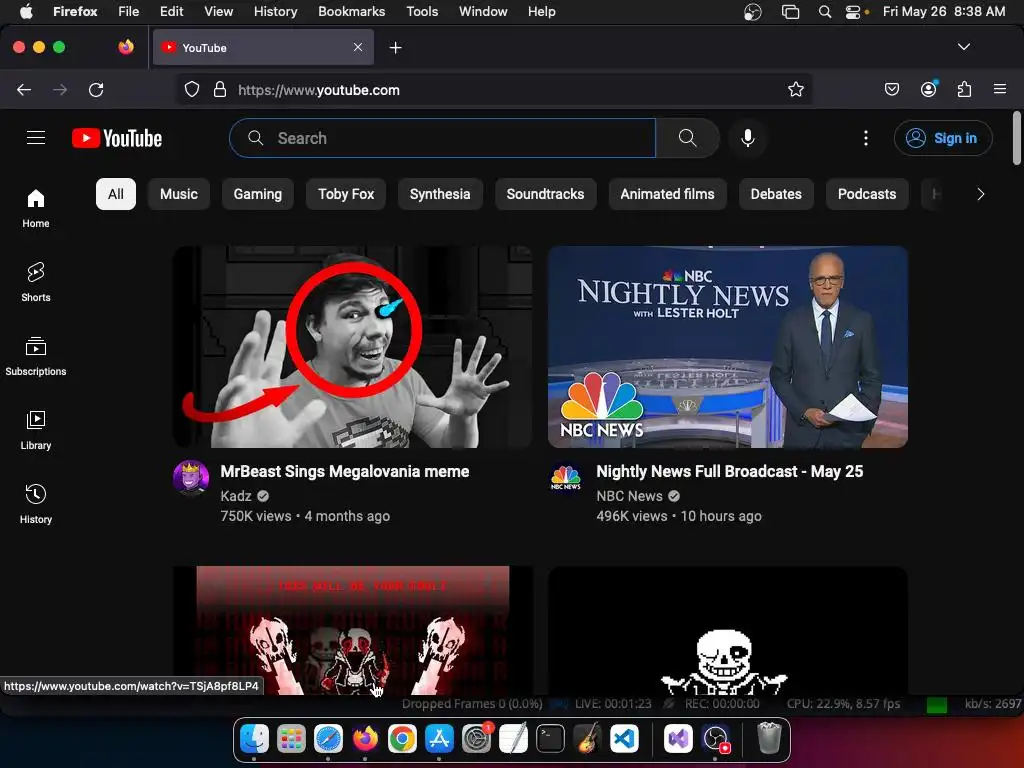Open Safari from the dock
The image size is (1024, 768).
click(328, 739)
